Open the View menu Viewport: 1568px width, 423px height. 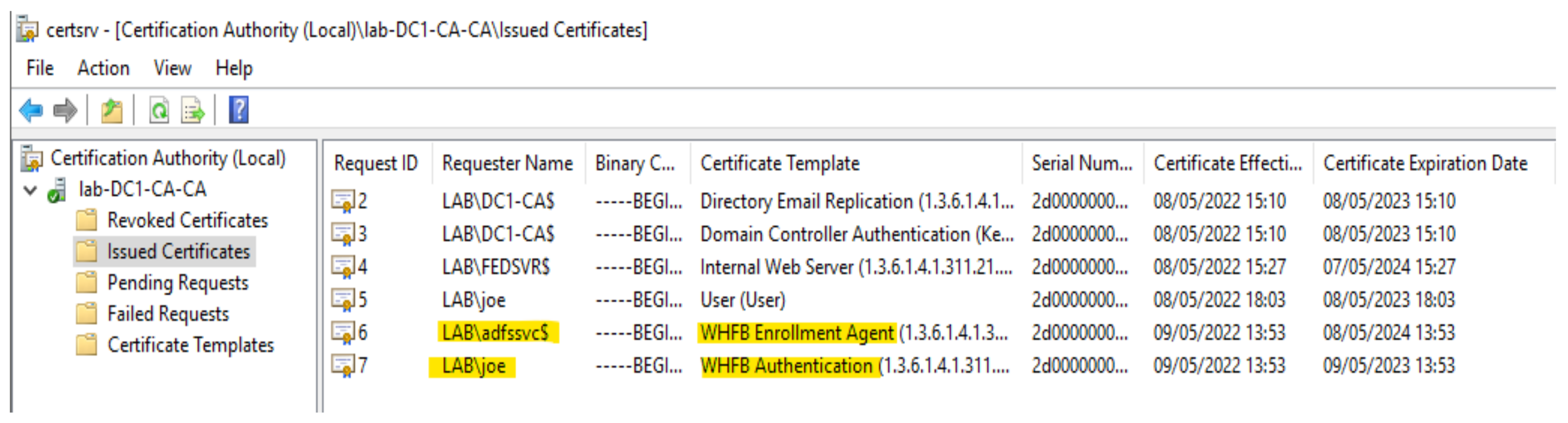point(172,68)
